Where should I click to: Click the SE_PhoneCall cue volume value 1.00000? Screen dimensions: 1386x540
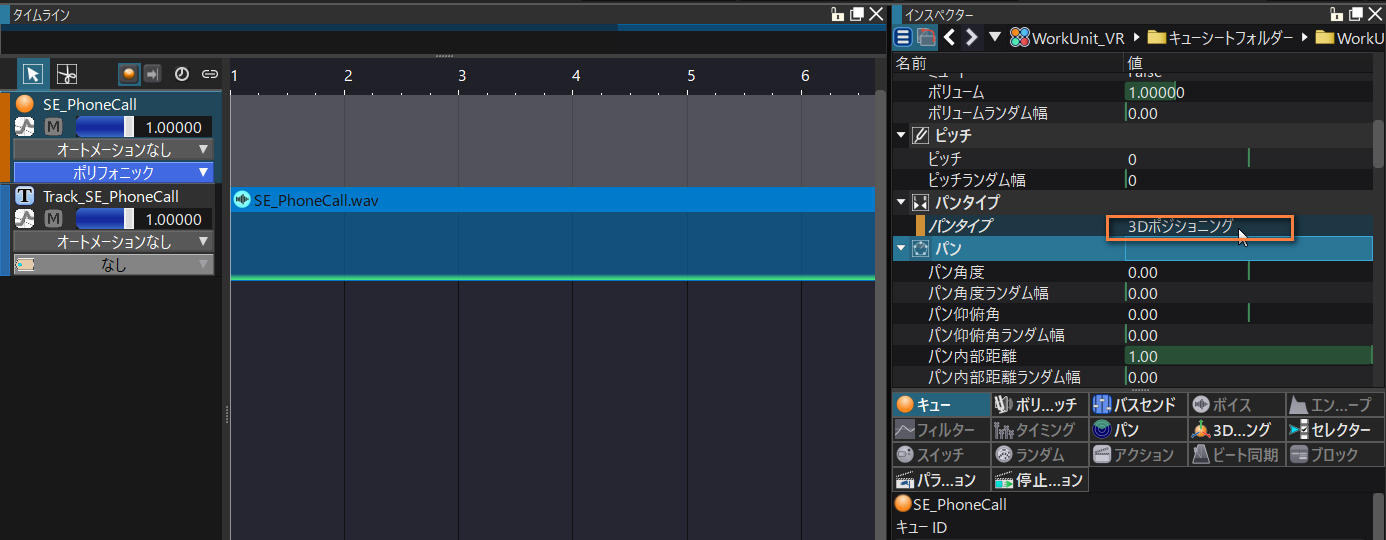(x=174, y=127)
